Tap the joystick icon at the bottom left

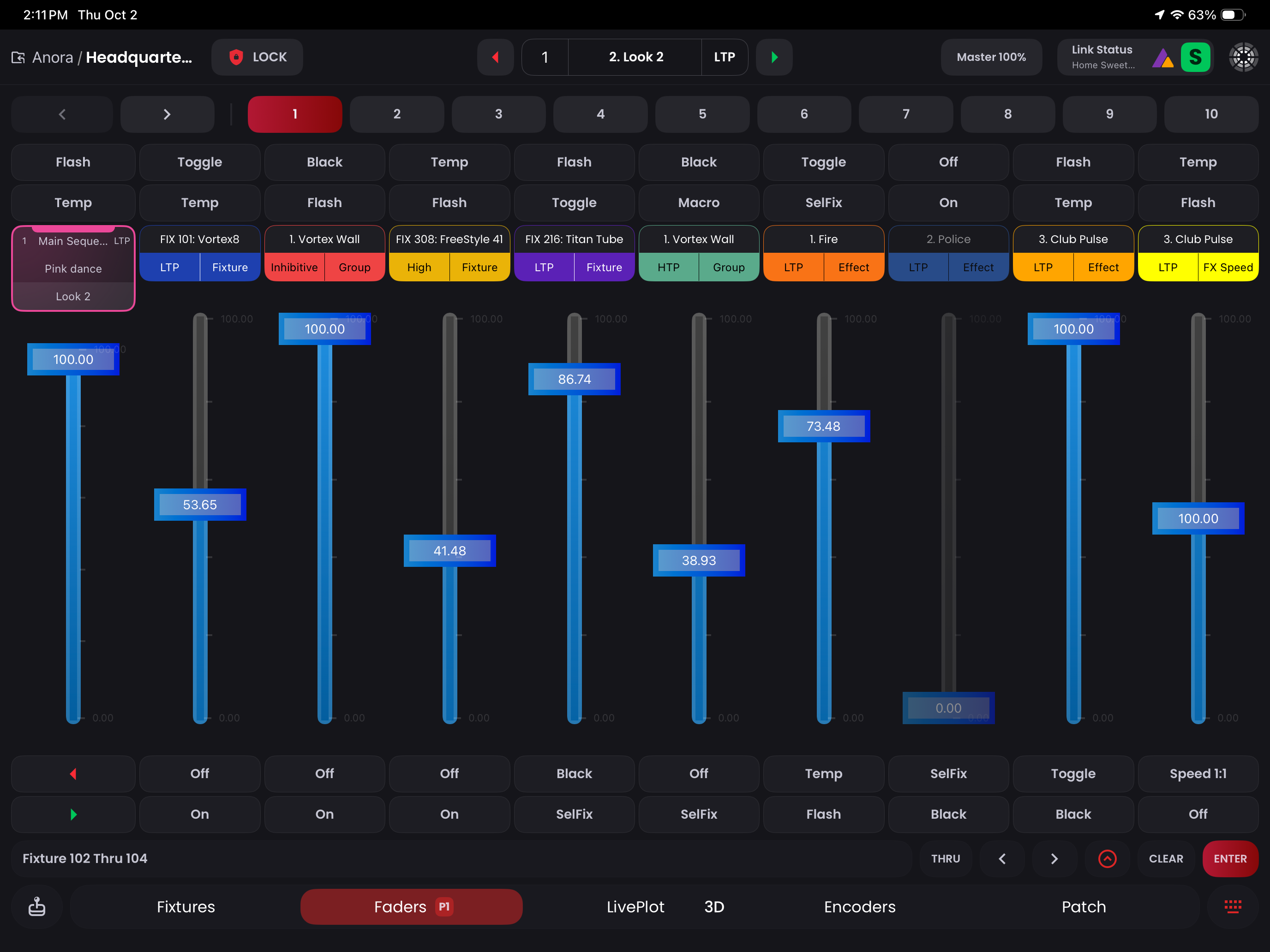37,907
